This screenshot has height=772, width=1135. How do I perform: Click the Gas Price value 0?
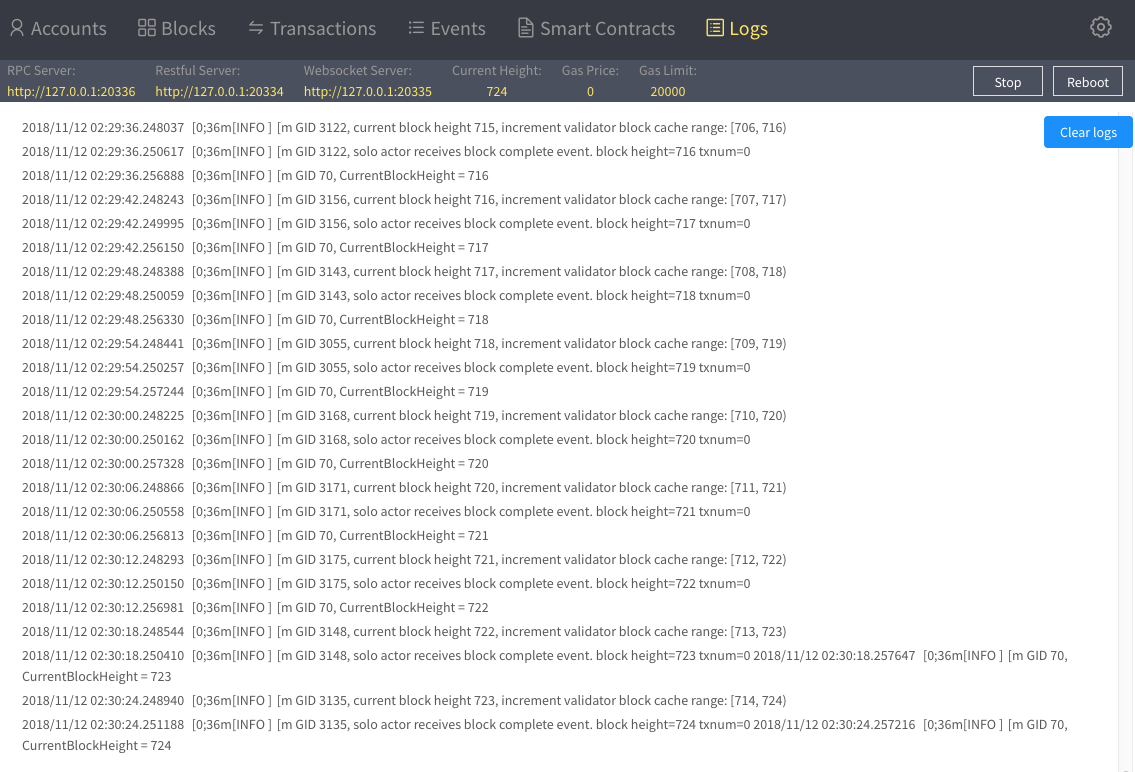(x=590, y=91)
